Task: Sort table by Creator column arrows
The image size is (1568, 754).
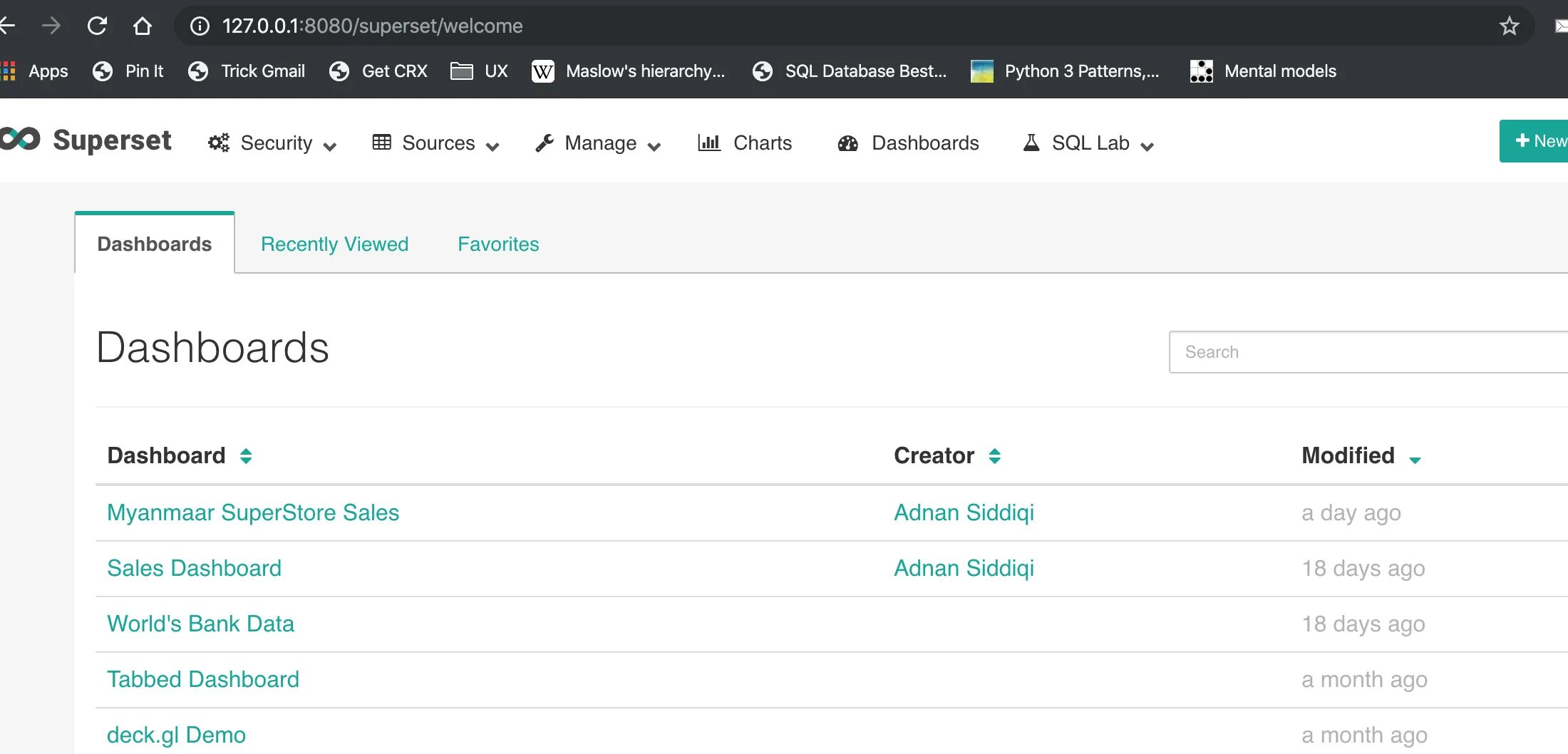Action: 995,456
